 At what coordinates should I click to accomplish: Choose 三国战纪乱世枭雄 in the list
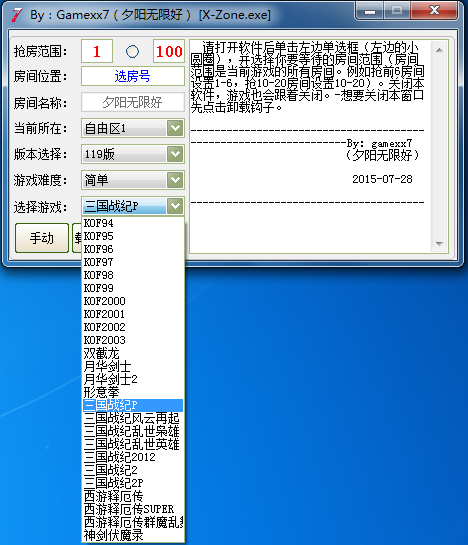tap(133, 431)
